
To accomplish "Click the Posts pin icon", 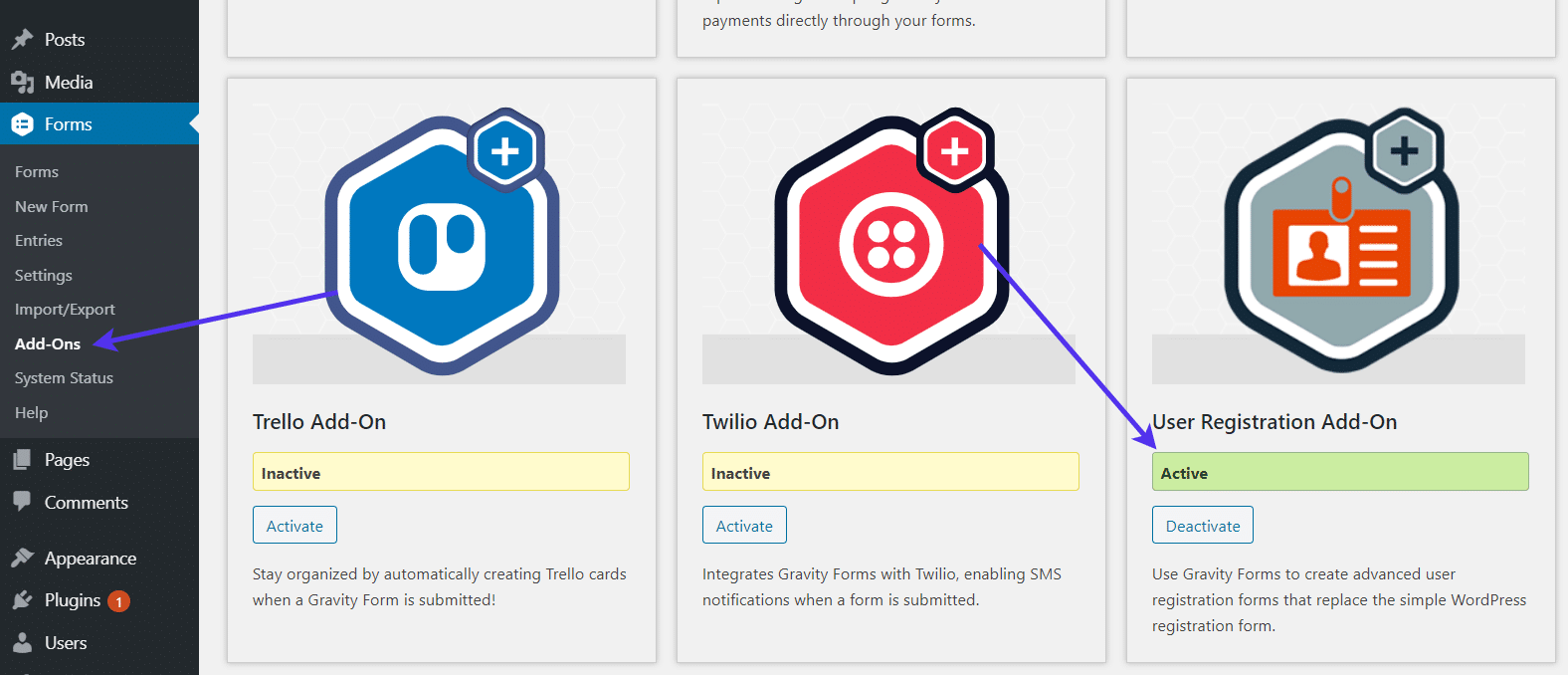I will pos(22,40).
